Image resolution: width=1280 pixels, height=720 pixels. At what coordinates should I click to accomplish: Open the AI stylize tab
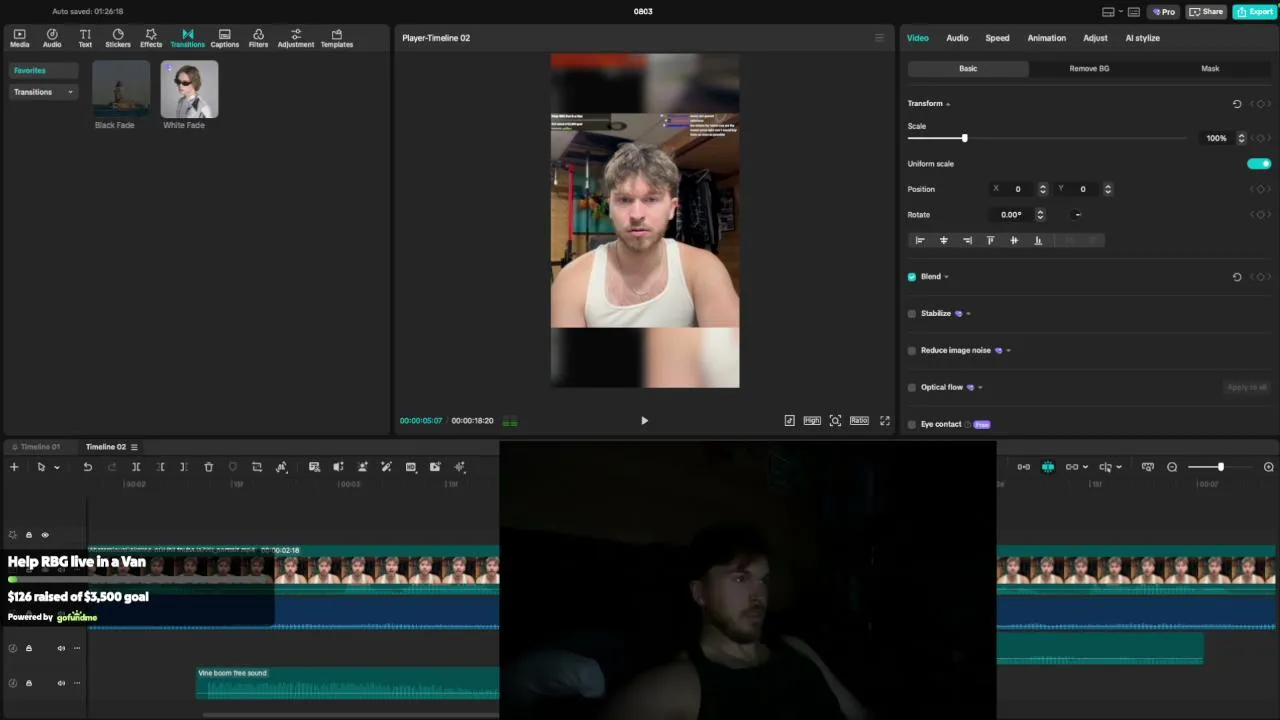point(1142,38)
